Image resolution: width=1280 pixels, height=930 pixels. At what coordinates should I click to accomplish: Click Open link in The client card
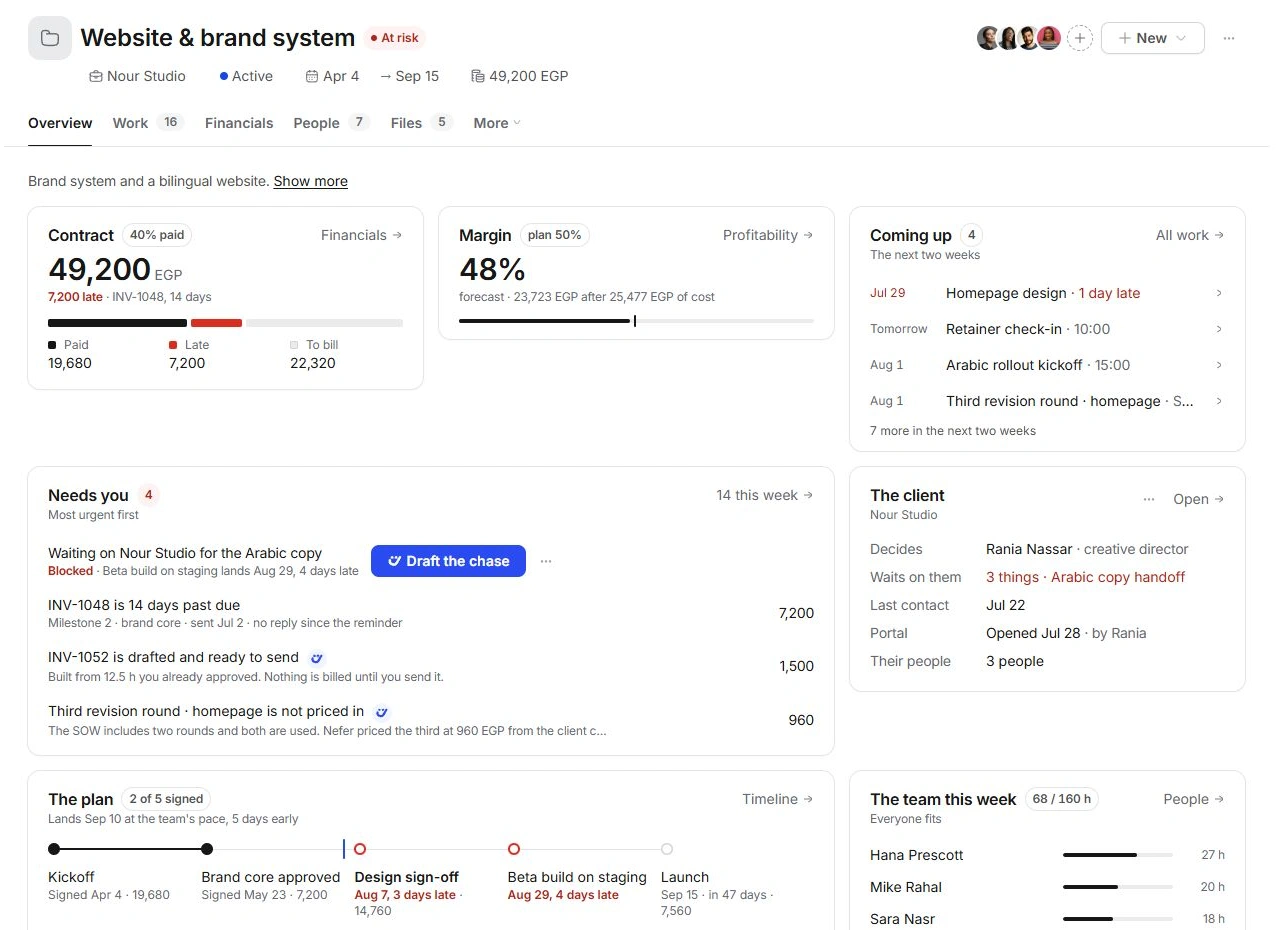1199,499
